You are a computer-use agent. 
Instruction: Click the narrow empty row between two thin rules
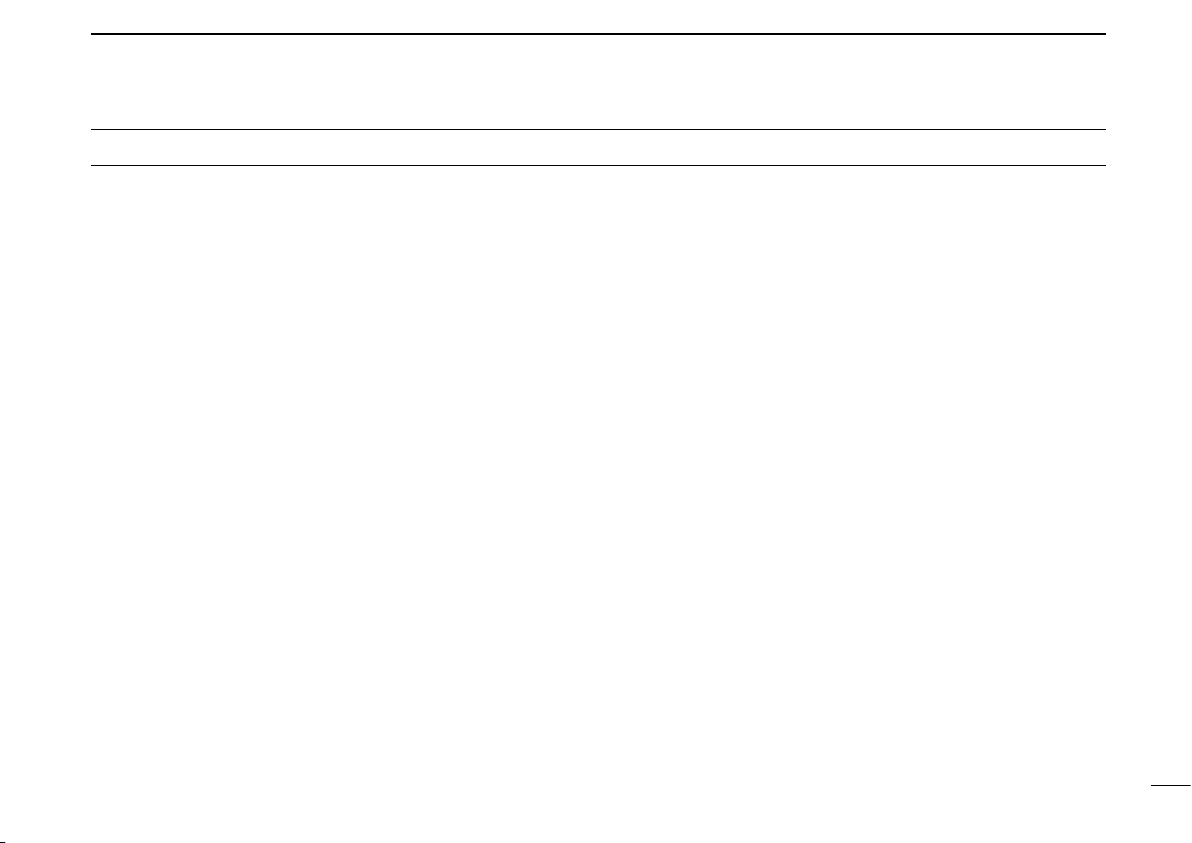598,147
